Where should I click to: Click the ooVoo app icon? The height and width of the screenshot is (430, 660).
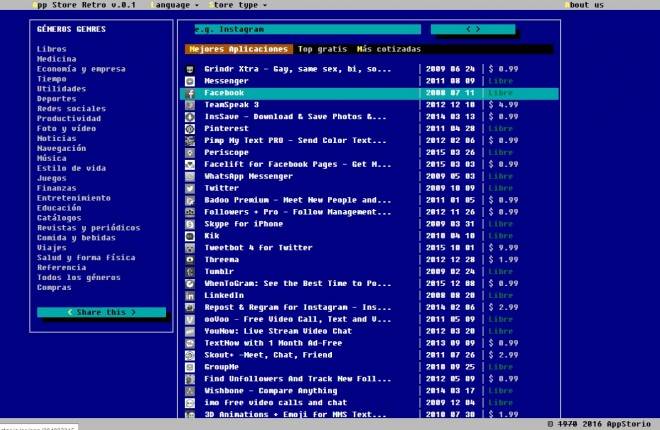[190, 320]
